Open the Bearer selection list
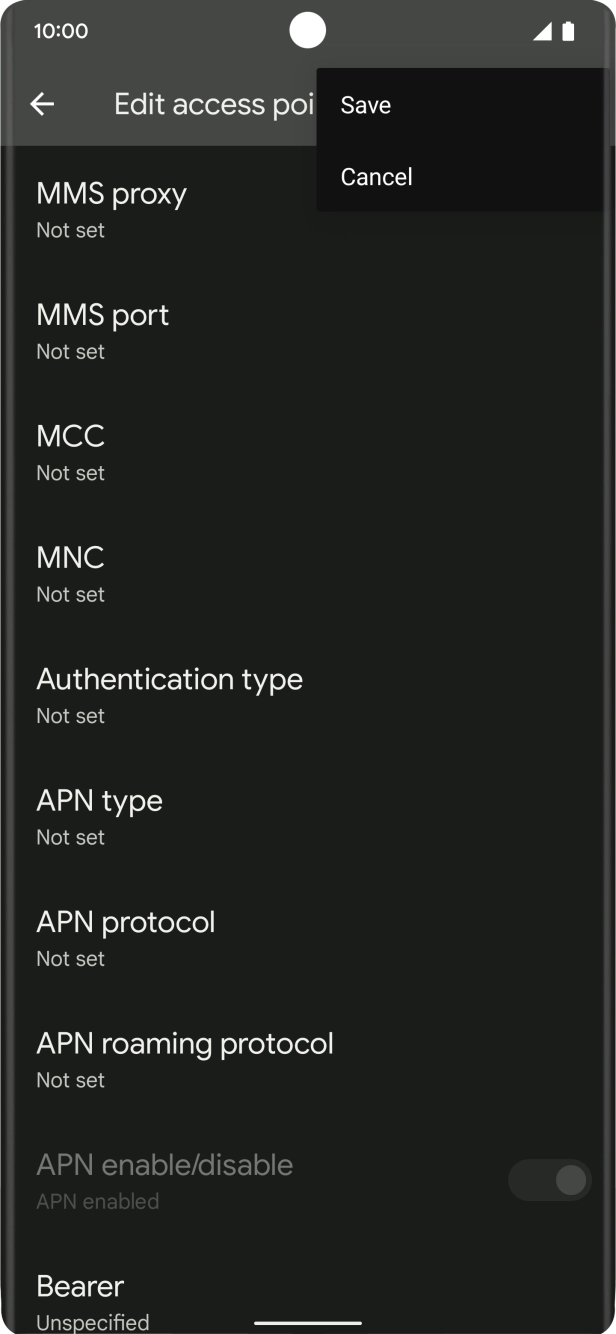Image resolution: width=616 pixels, height=1334 pixels. coord(93,1300)
